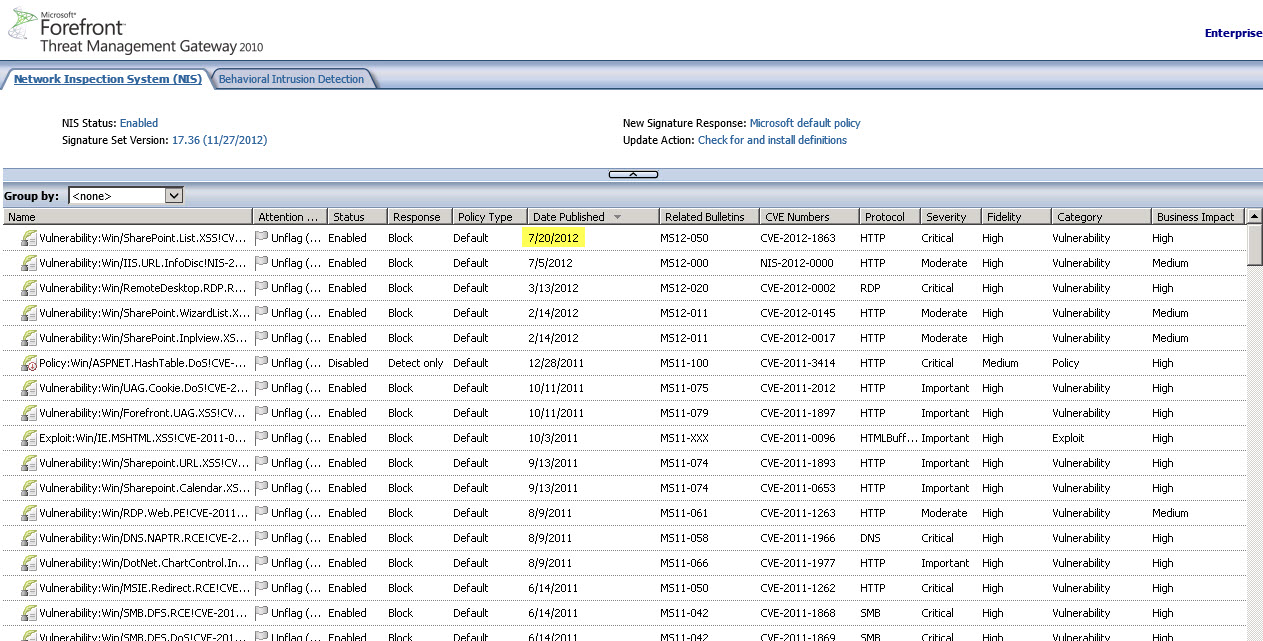1263x641 pixels.
Task: Click the signature icon for the DNS.NAPTR.RCE row
Action: (29, 538)
